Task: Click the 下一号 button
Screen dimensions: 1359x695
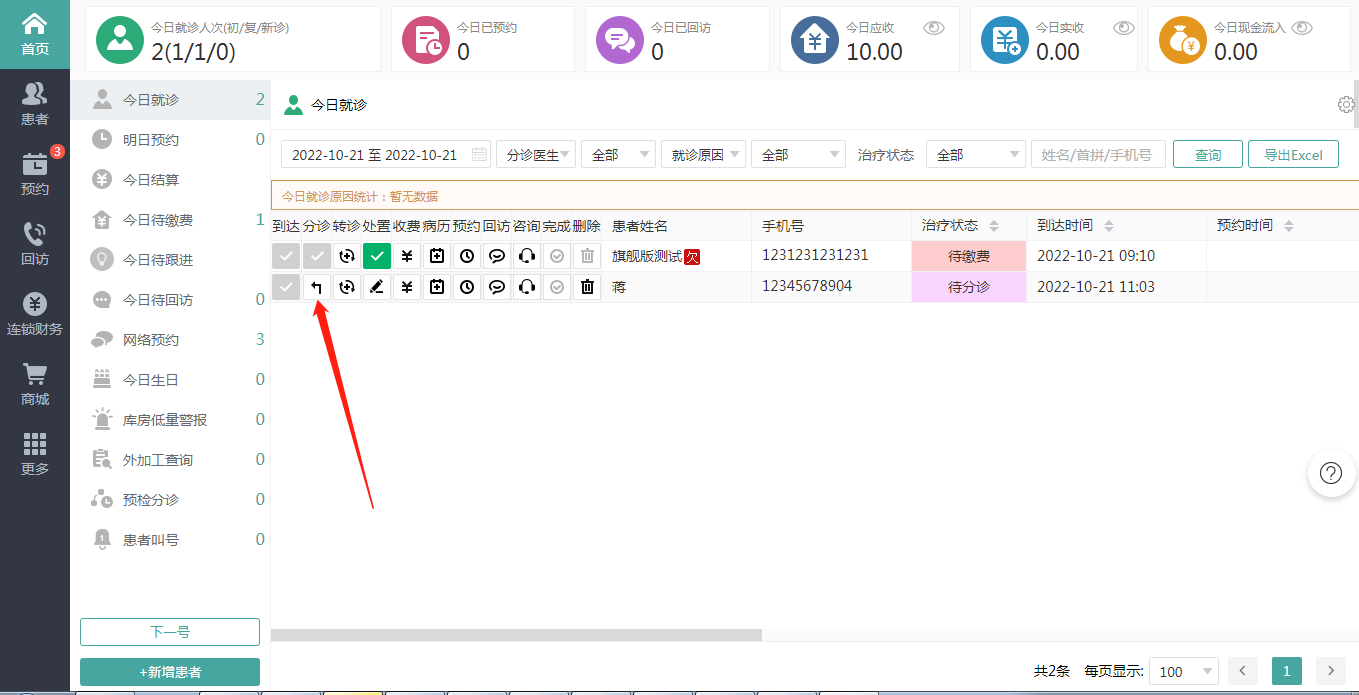Action: pos(170,632)
